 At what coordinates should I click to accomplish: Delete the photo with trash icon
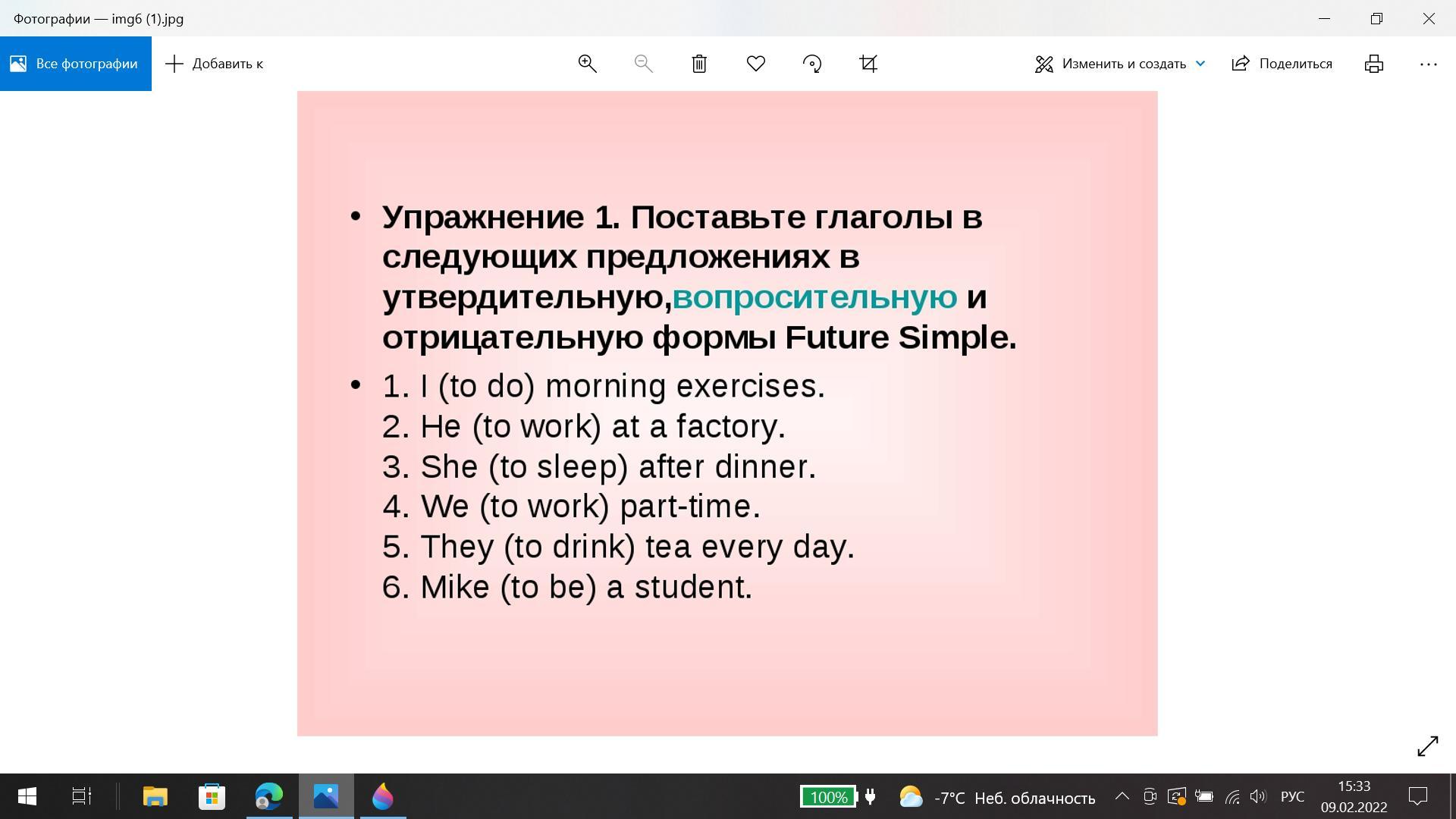pos(699,64)
